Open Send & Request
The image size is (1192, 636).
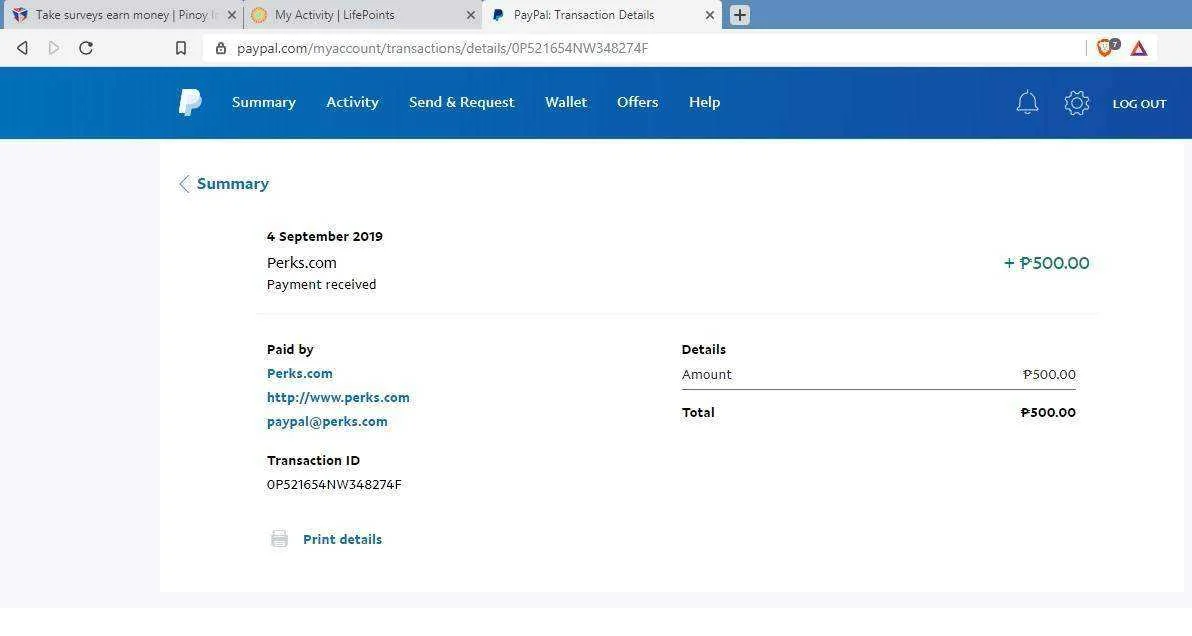click(461, 102)
